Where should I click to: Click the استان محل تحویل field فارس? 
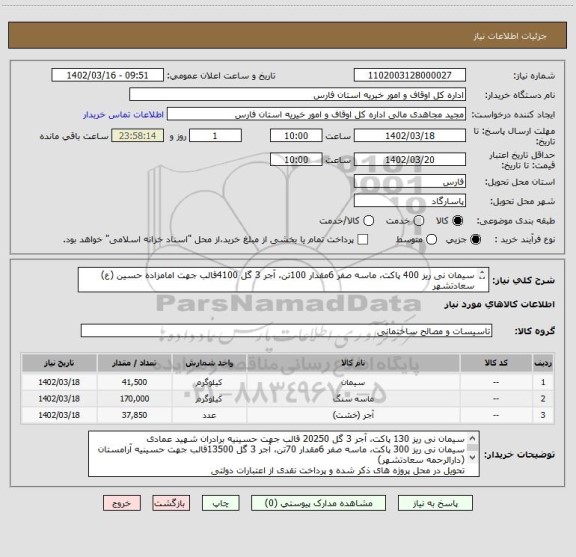click(x=410, y=182)
